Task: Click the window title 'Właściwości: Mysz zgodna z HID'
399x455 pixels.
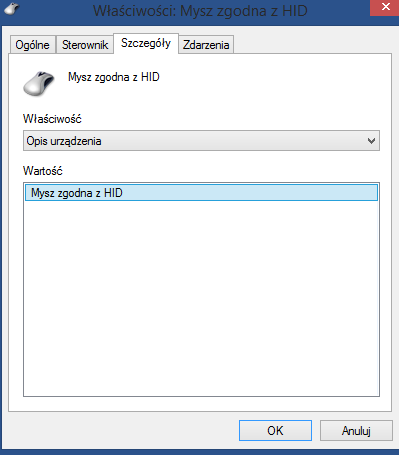Action: coord(200,11)
